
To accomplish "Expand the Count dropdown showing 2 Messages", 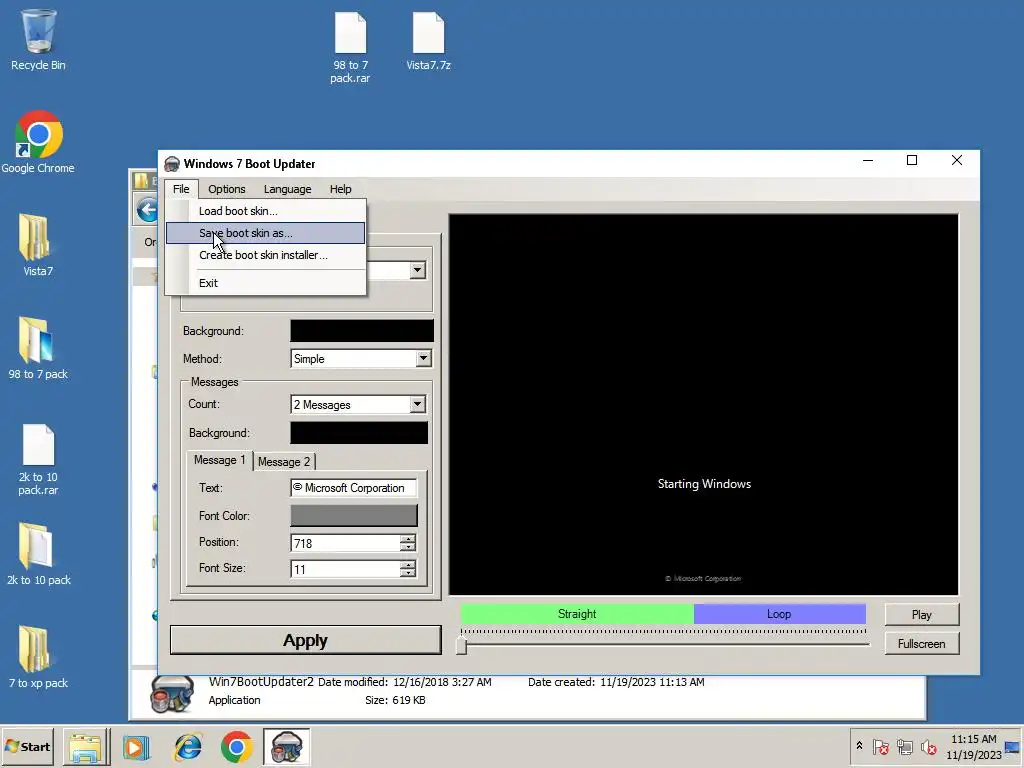I will 417,404.
